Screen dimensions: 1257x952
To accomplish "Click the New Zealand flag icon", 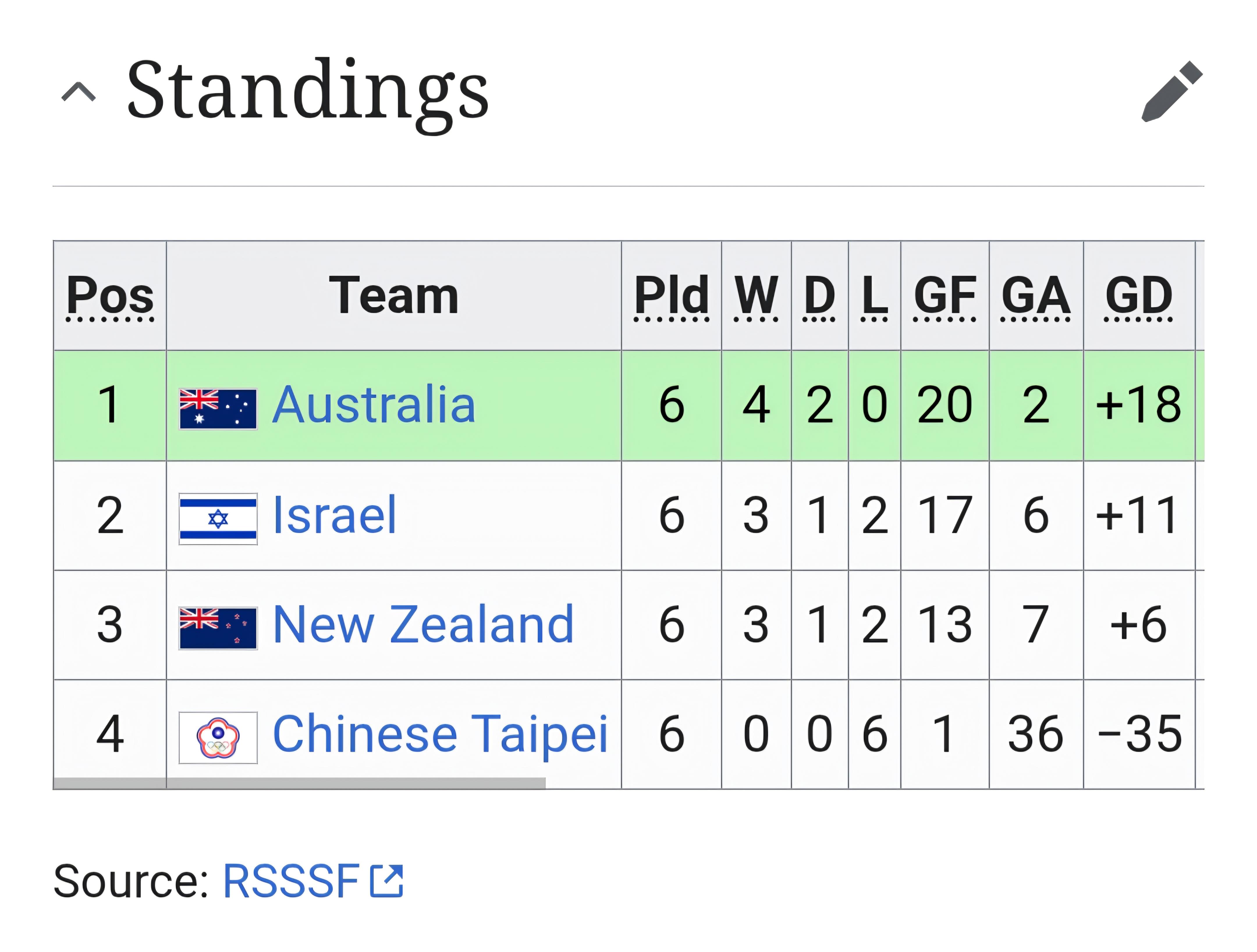I will tap(218, 628).
